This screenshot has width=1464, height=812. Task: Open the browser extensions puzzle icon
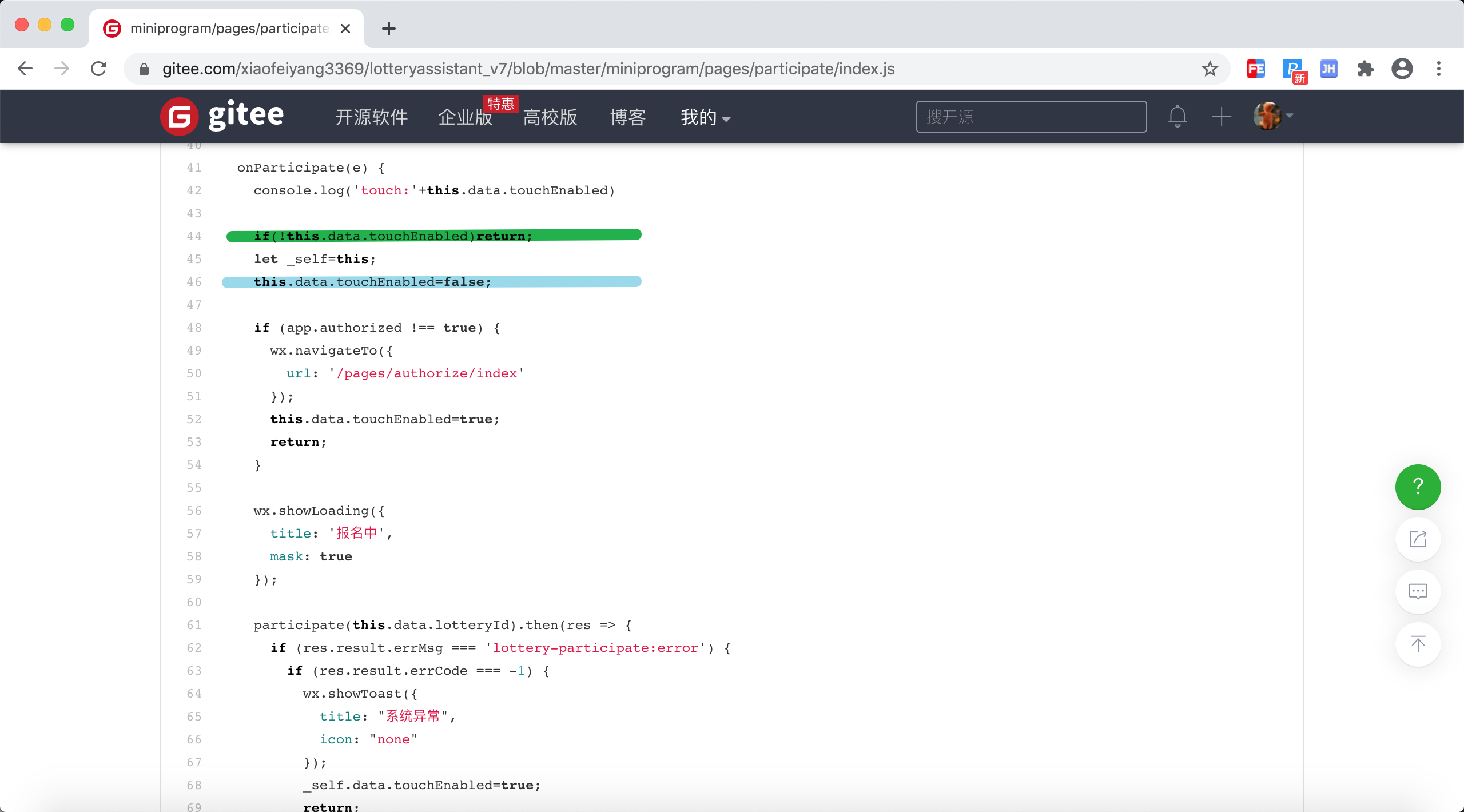[x=1365, y=69]
